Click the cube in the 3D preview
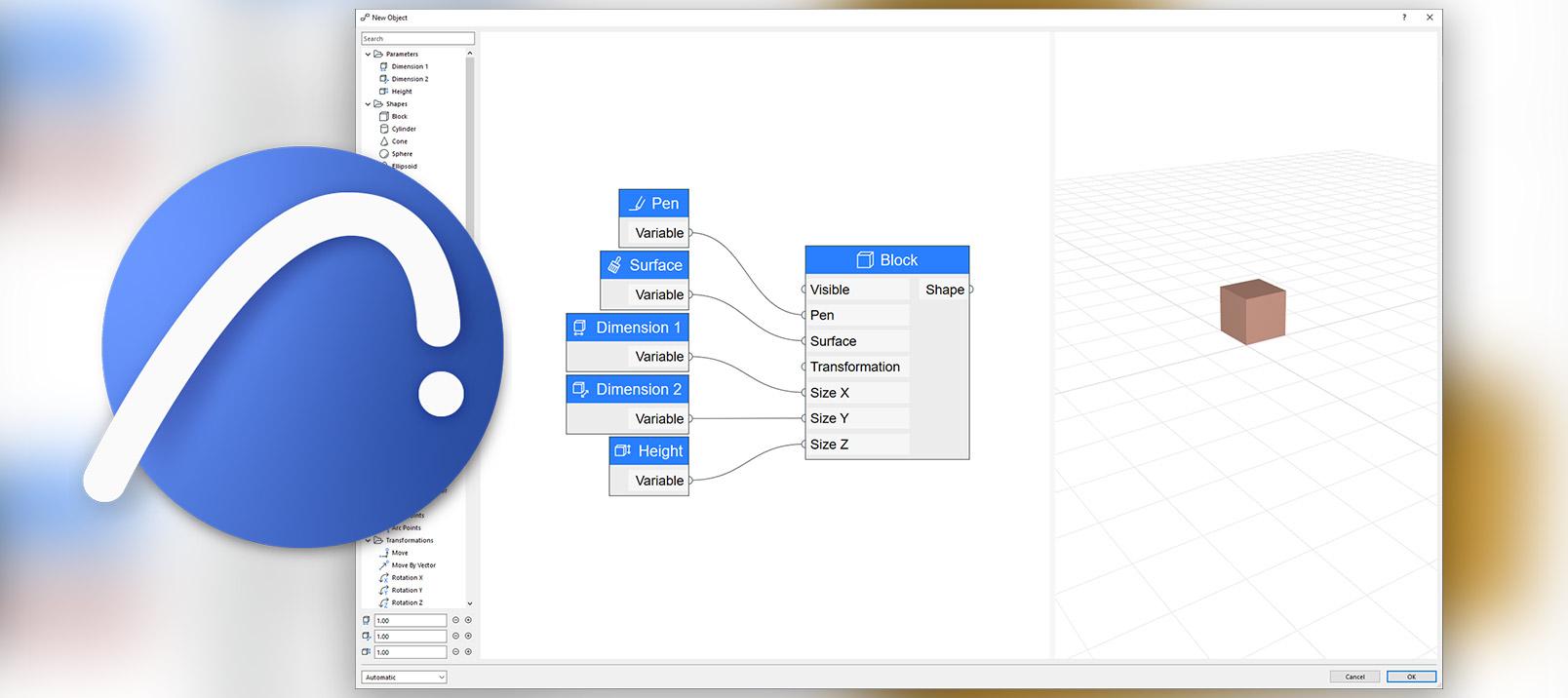The height and width of the screenshot is (698, 1568). [1253, 312]
